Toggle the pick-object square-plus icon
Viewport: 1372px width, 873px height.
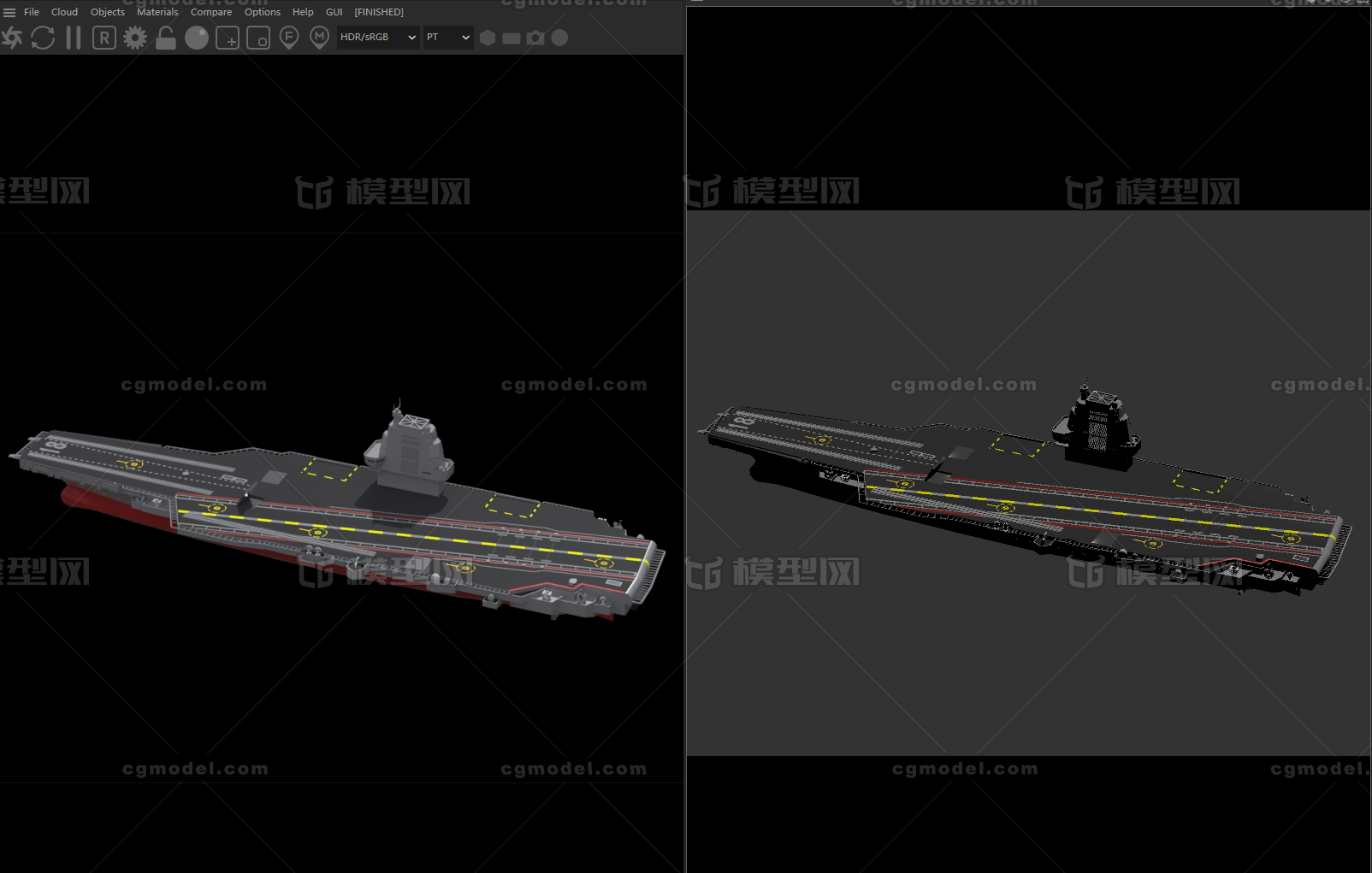[x=227, y=38]
